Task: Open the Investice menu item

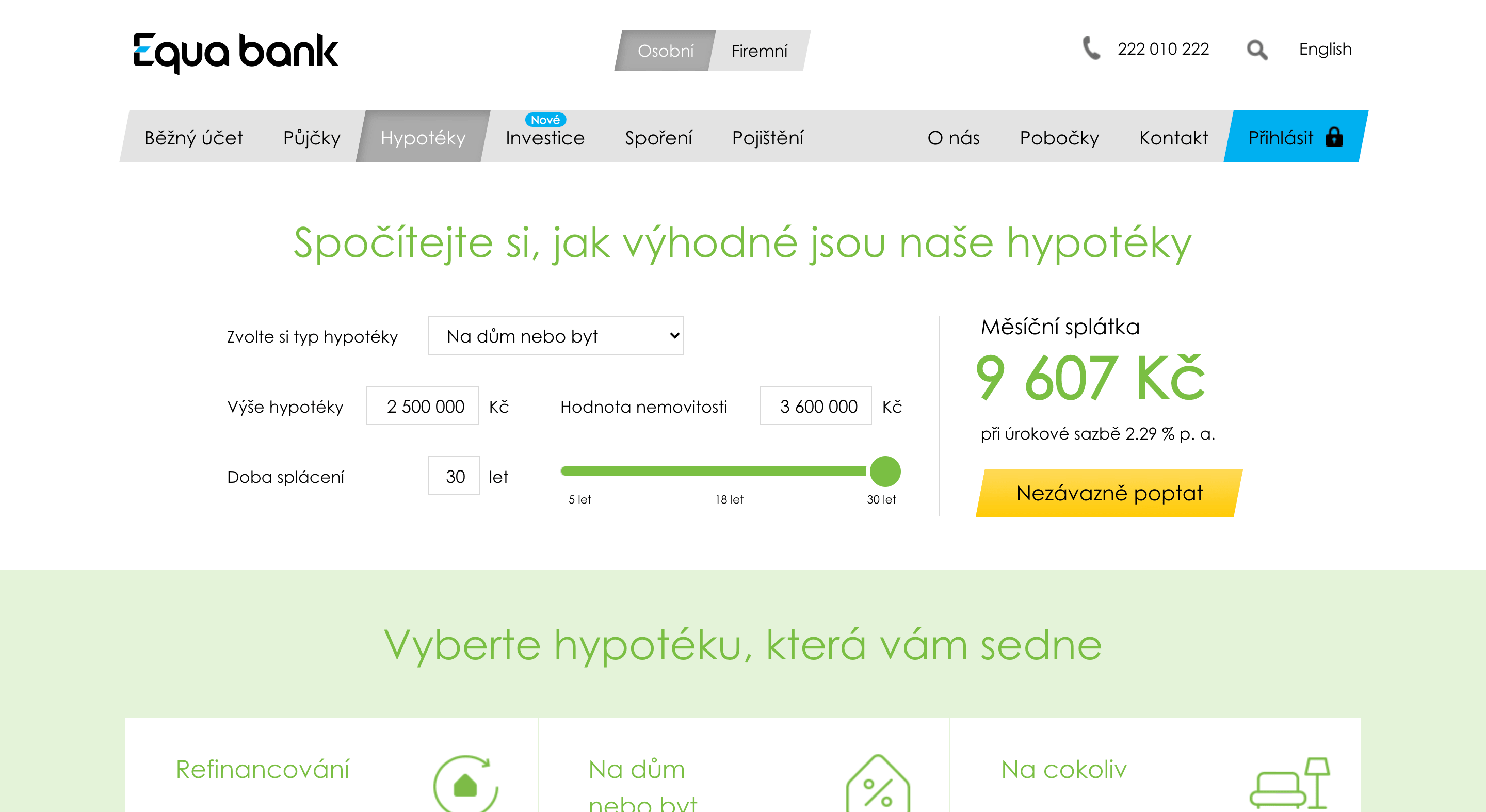Action: click(x=545, y=138)
